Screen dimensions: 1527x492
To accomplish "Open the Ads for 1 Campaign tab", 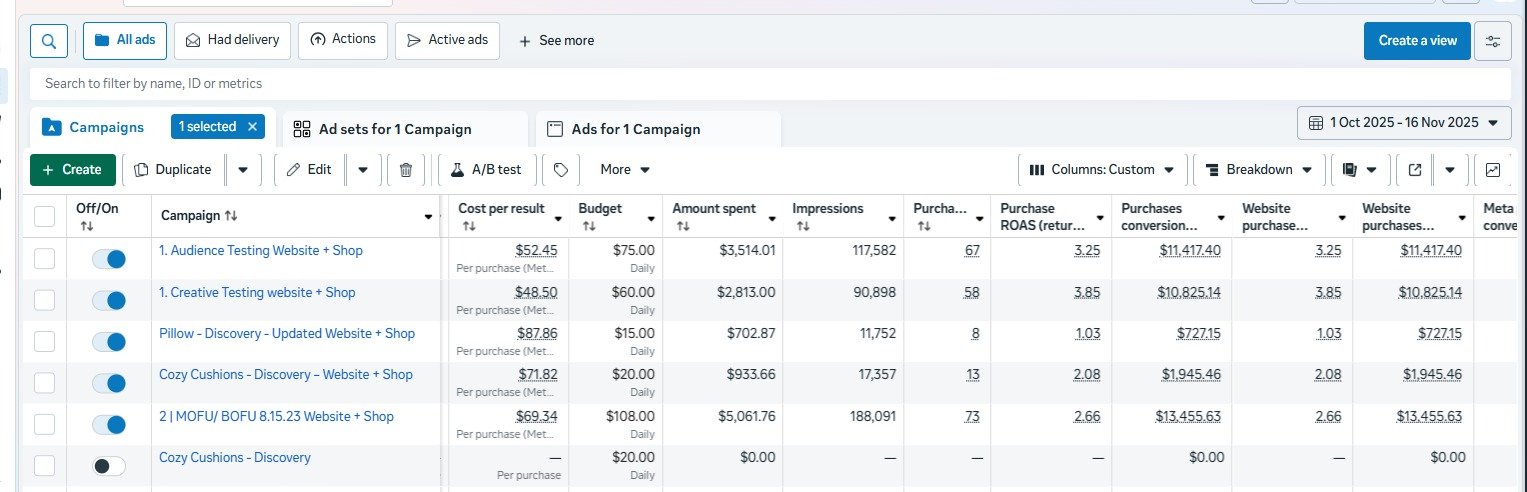I will click(635, 129).
